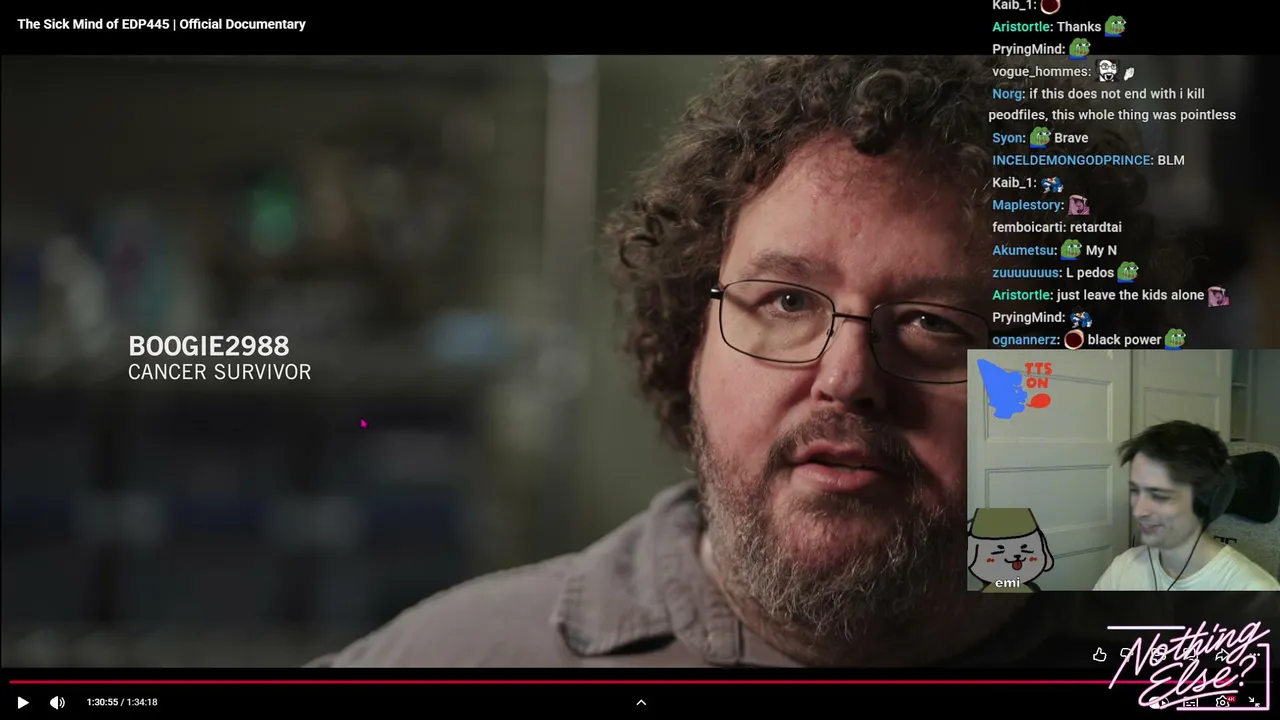This screenshot has width=1280, height=720.
Task: Open the ognannerz chat username
Action: 1025,340
